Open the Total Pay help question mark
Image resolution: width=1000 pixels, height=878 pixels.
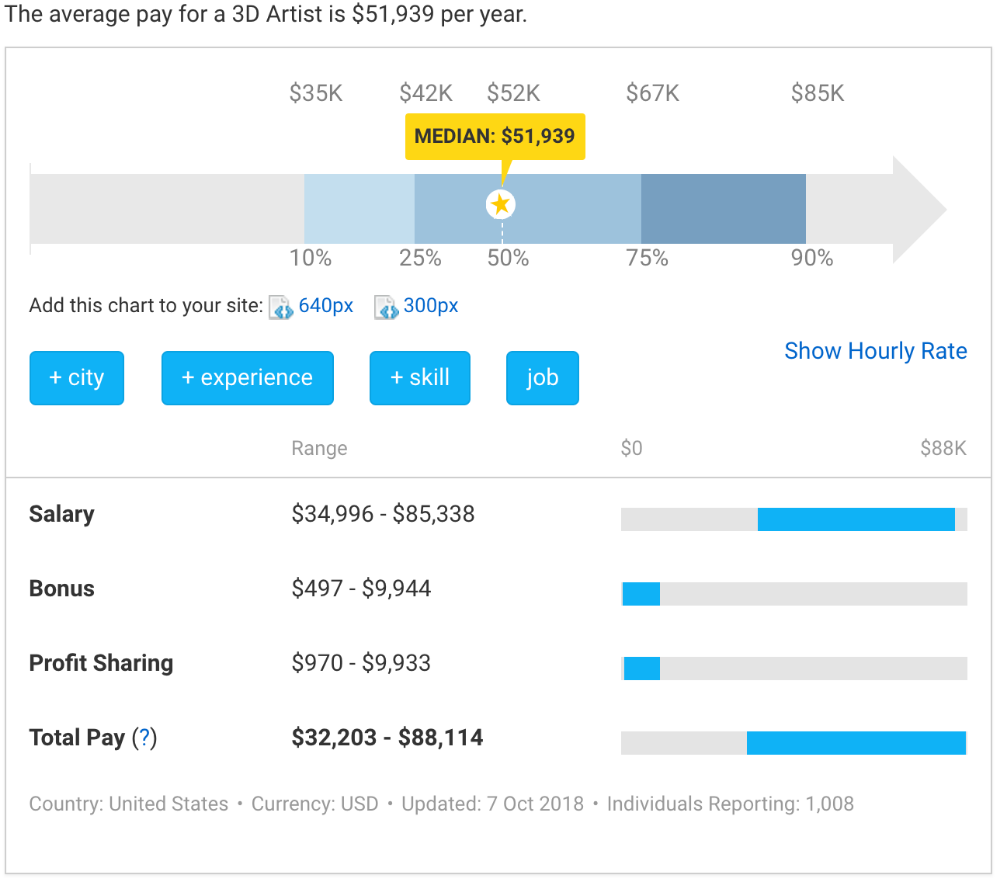[146, 738]
